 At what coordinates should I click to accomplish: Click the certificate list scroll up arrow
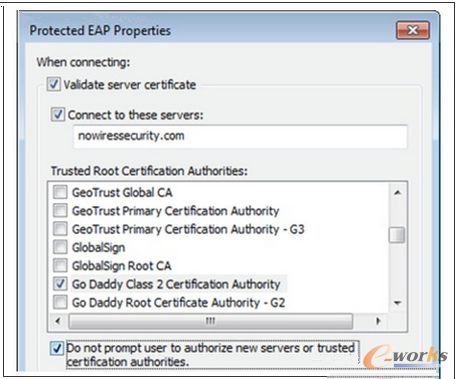tap(397, 193)
